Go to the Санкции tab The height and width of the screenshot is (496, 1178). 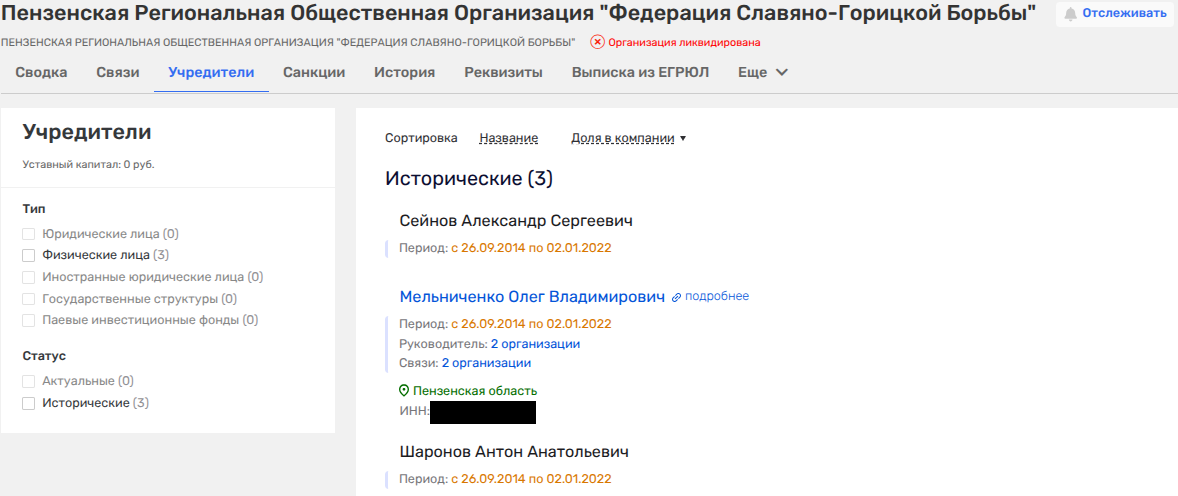point(314,73)
